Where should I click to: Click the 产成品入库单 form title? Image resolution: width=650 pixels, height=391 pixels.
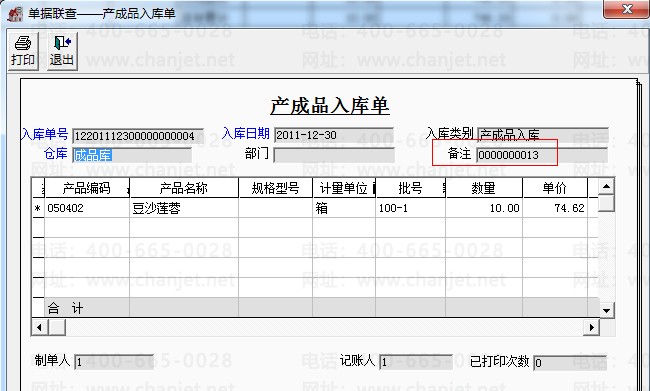coord(330,106)
